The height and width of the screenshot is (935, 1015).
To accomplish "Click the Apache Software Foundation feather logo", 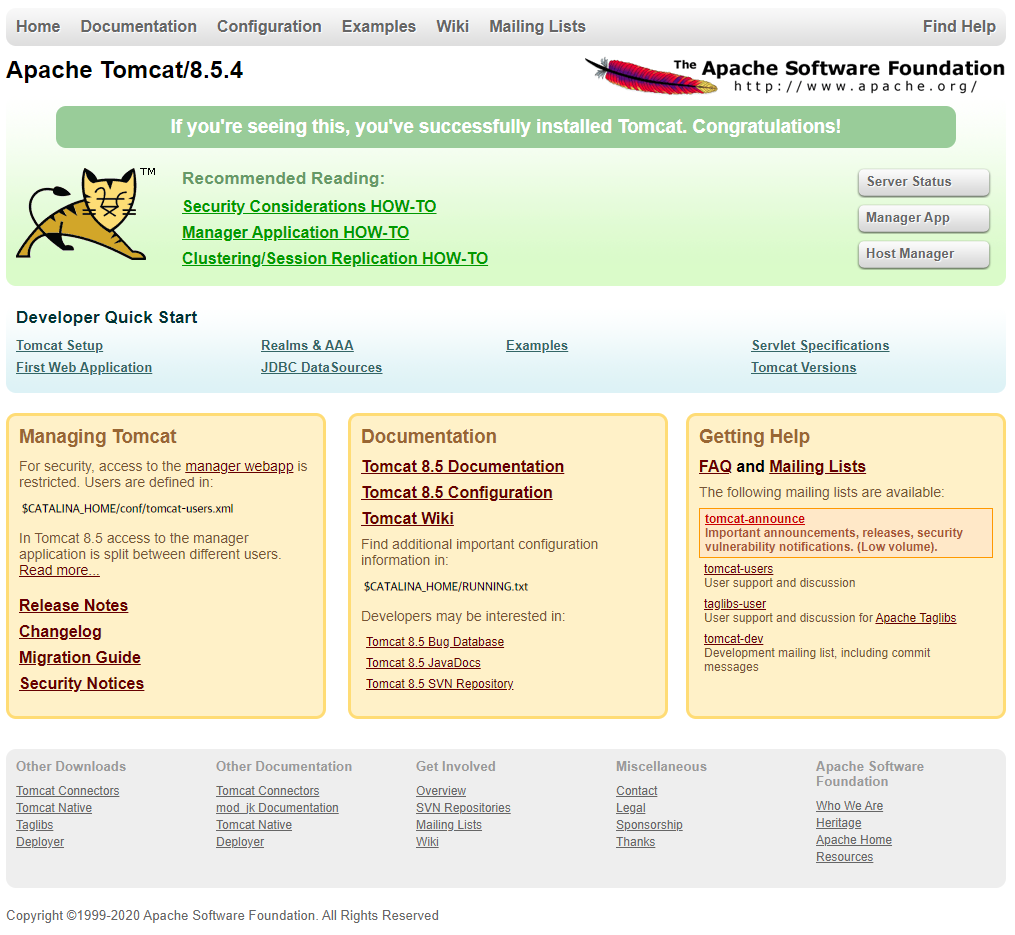I will [x=795, y=75].
